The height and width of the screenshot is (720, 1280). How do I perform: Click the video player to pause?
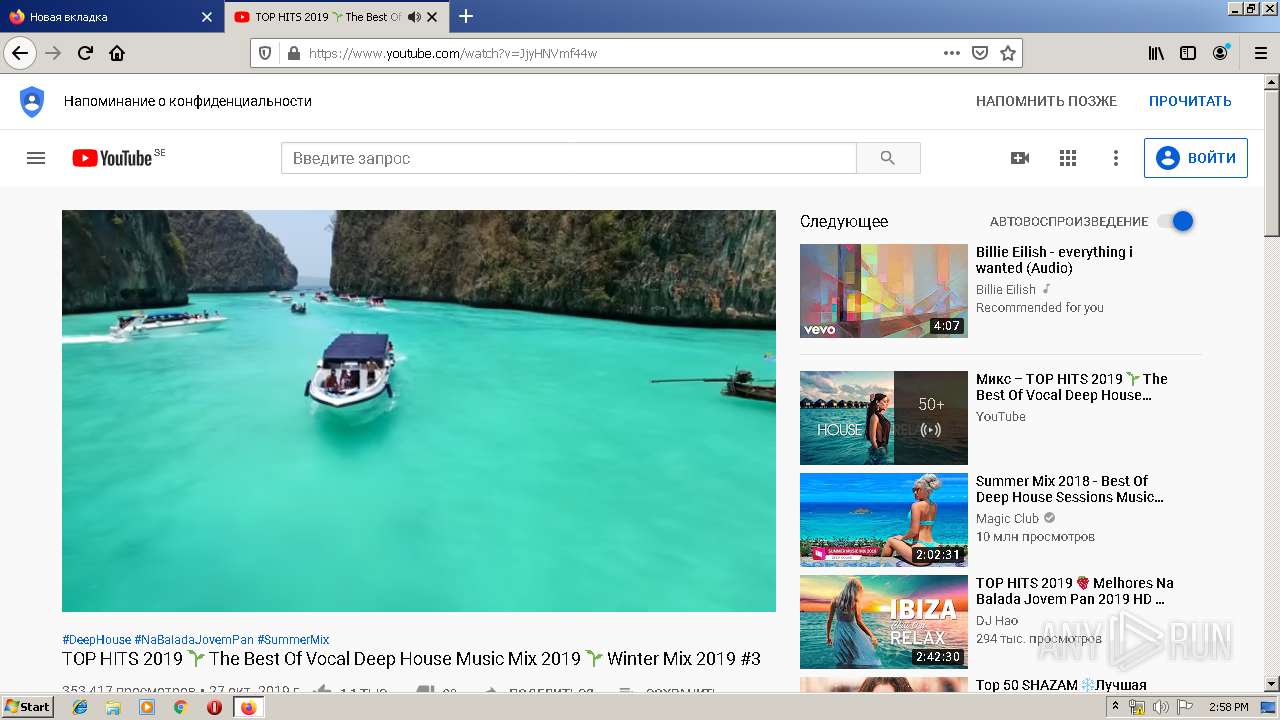(419, 411)
